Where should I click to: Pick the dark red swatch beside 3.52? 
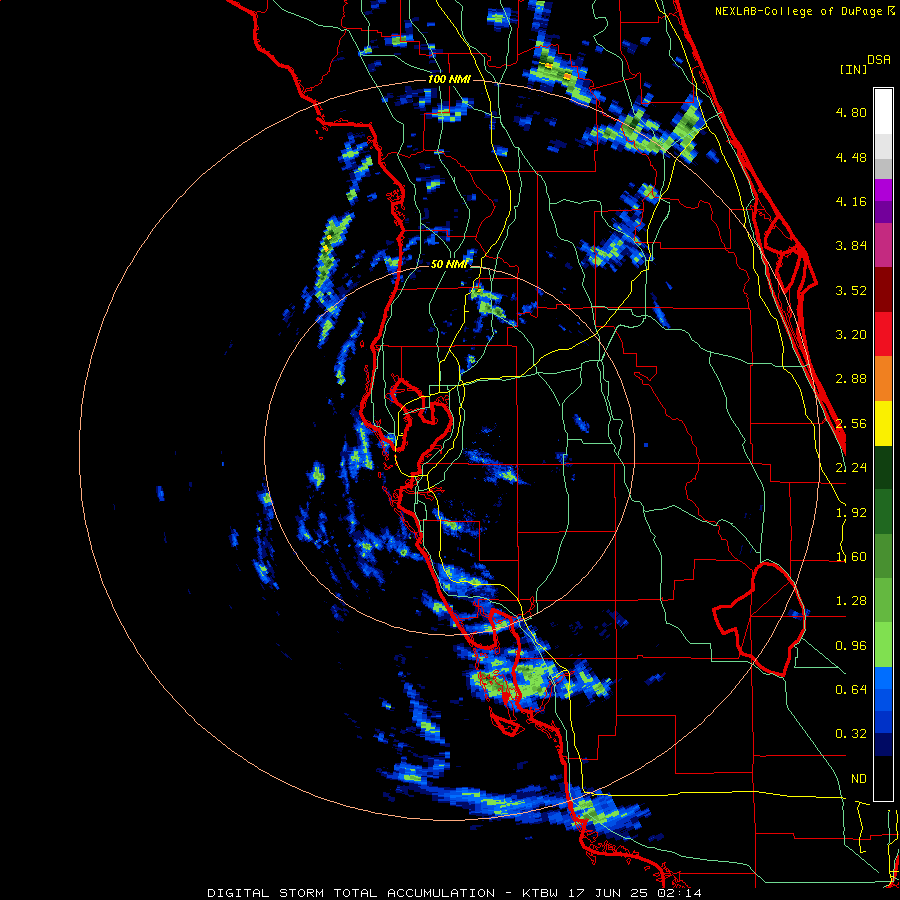click(883, 290)
